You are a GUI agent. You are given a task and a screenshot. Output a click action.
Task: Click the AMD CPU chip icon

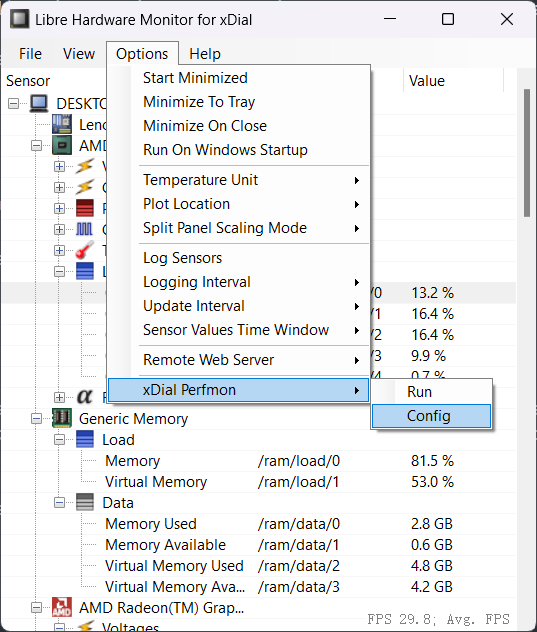tap(62, 145)
